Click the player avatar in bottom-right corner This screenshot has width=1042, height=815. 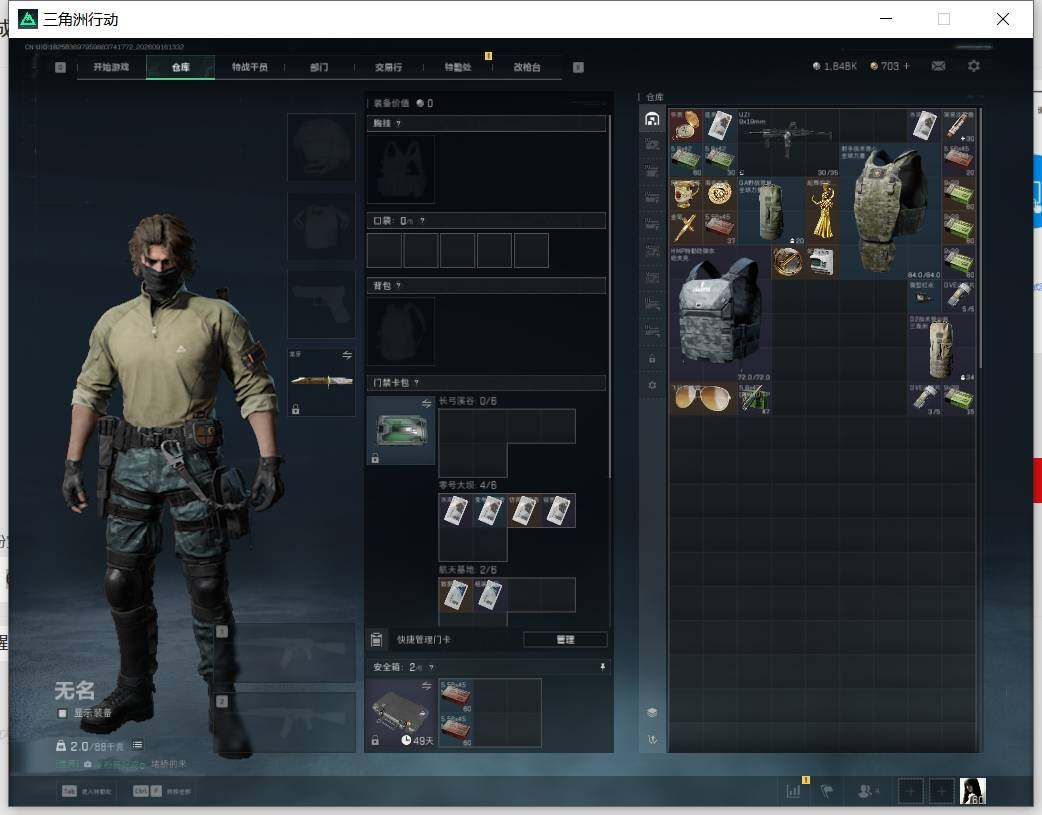click(973, 791)
